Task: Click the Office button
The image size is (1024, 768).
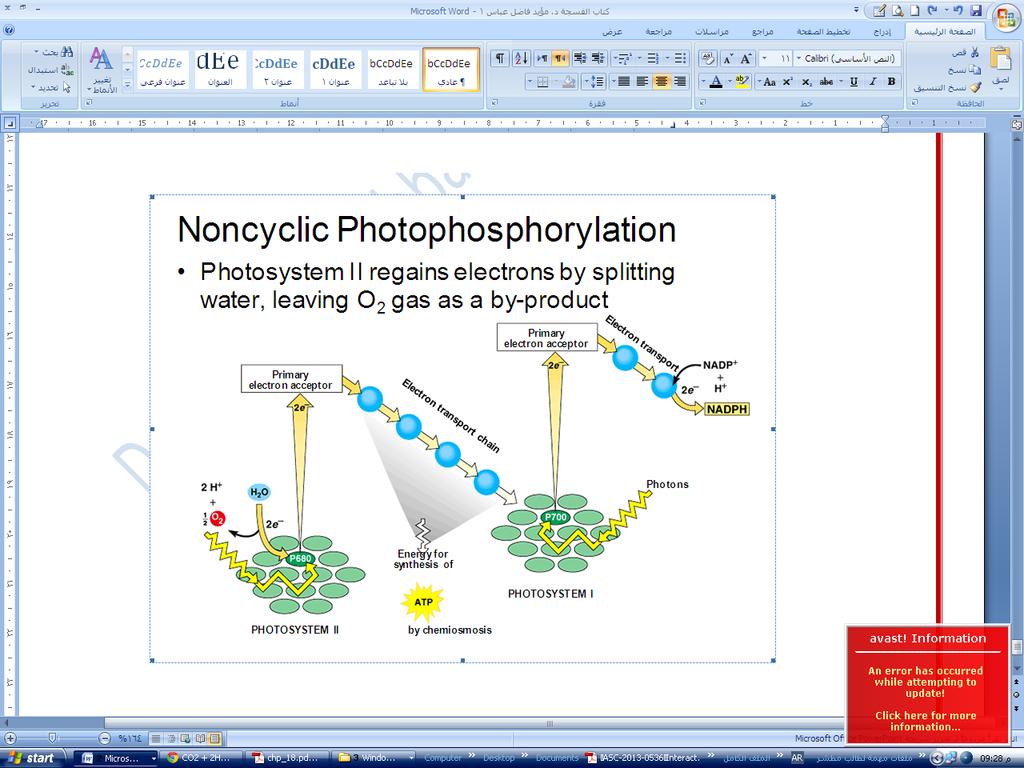Action: tap(1005, 18)
